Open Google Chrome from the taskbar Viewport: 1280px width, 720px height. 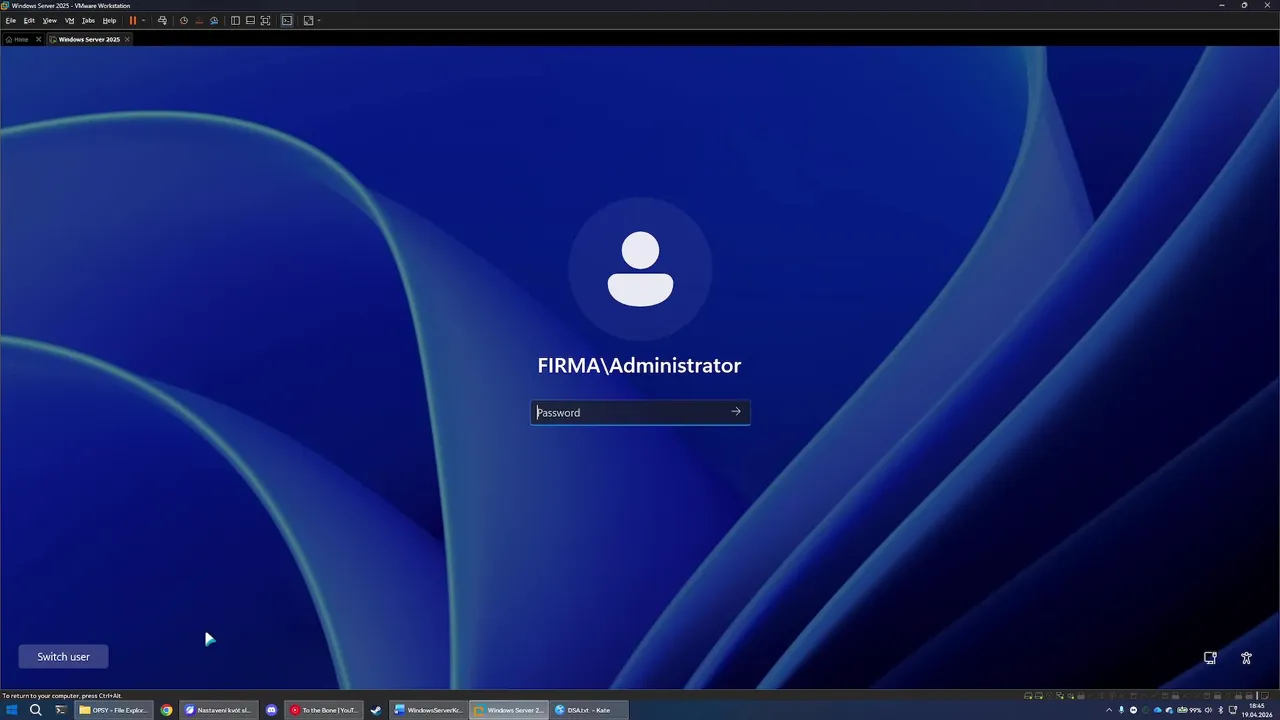pyautogui.click(x=166, y=710)
